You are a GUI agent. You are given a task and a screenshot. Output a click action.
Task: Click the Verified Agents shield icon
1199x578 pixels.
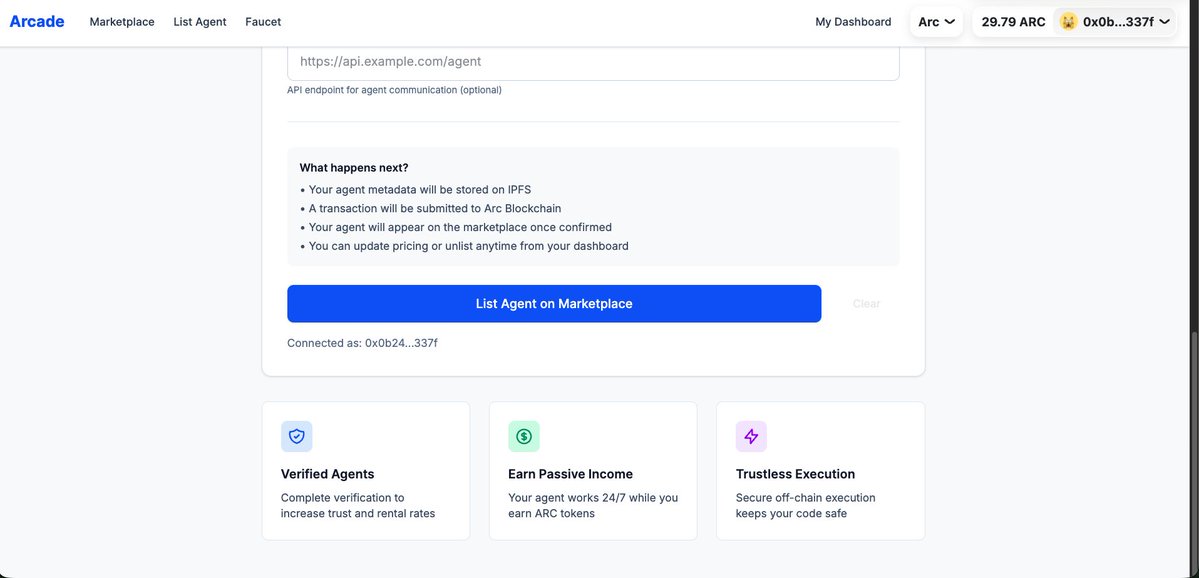(x=297, y=437)
